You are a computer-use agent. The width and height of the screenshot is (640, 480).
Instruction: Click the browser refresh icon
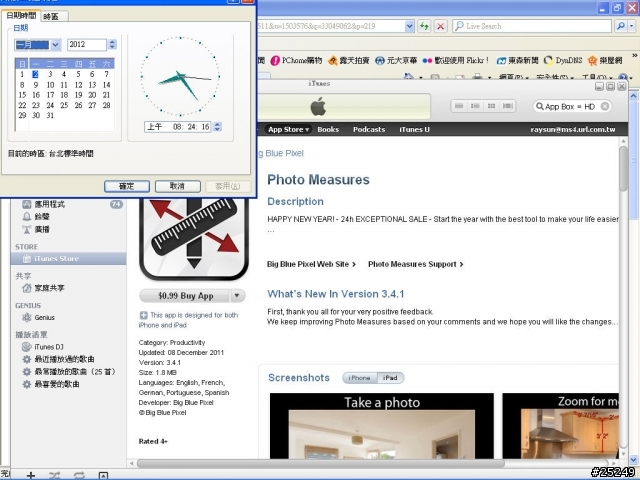point(424,26)
